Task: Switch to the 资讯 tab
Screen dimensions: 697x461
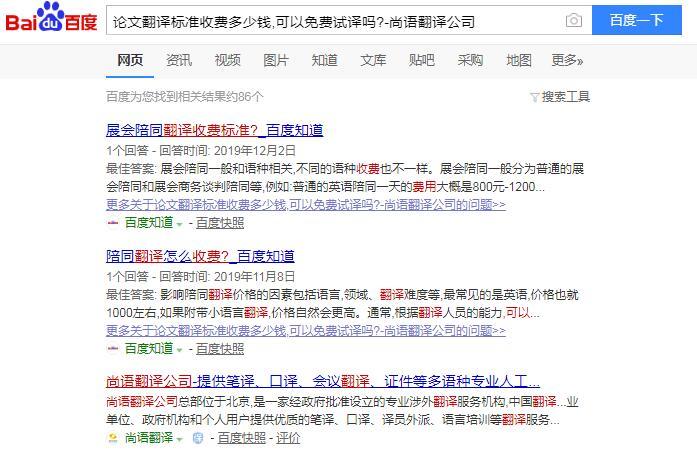Action: 179,60
